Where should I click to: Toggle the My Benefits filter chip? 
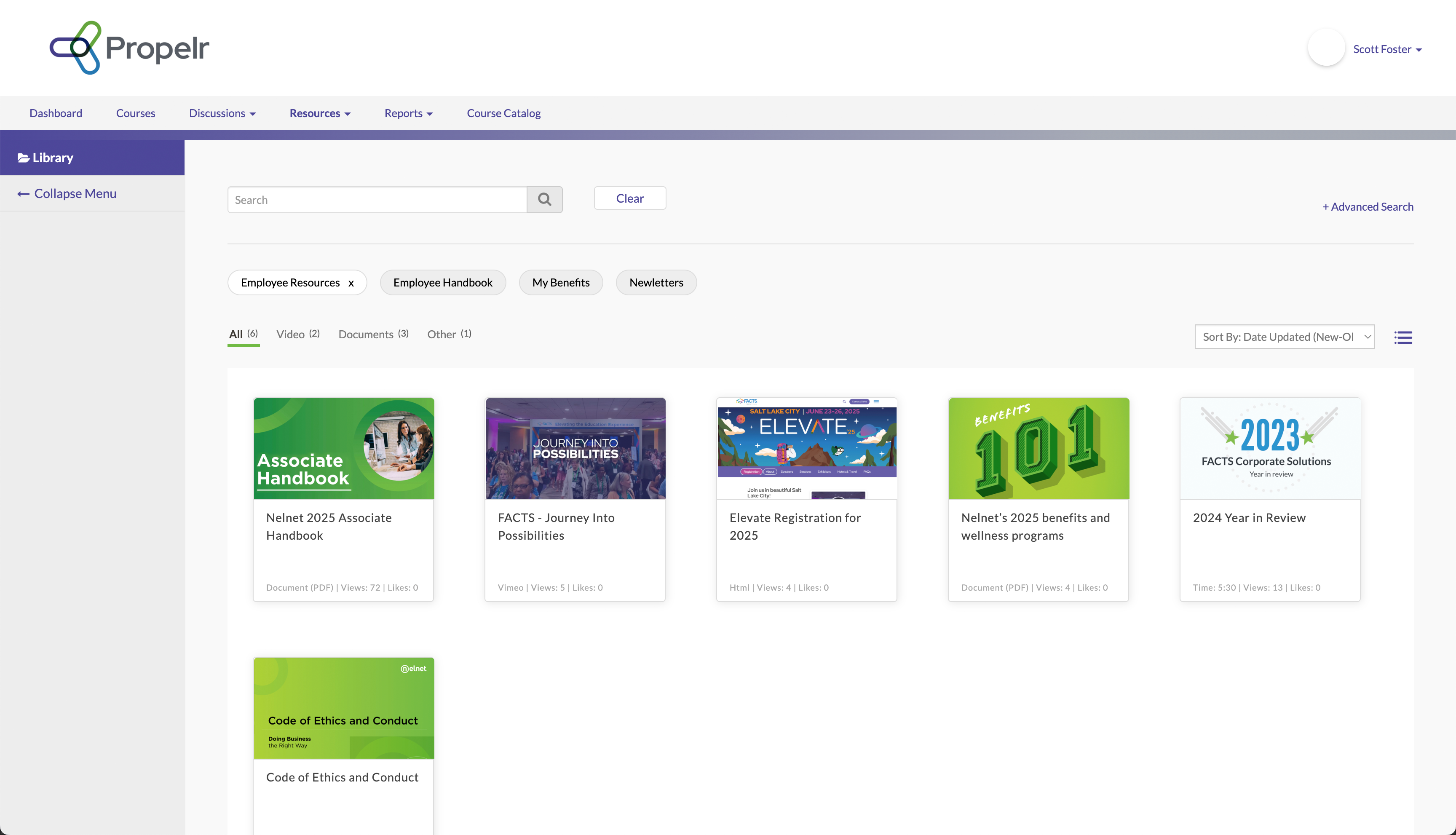(x=560, y=283)
